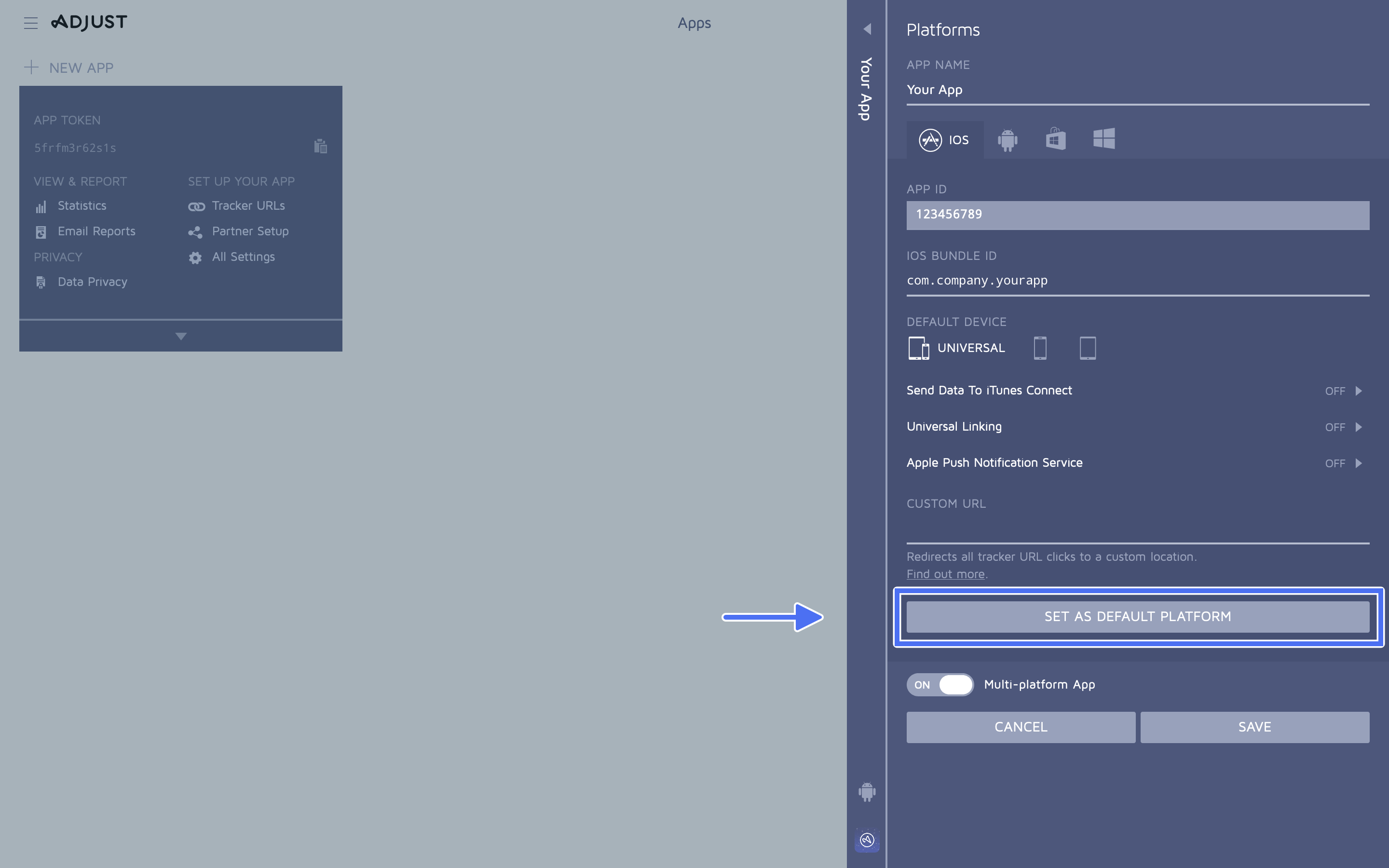Expand Apple Push Notification Service settings
Image resolution: width=1389 pixels, height=868 pixels.
coord(1343,463)
